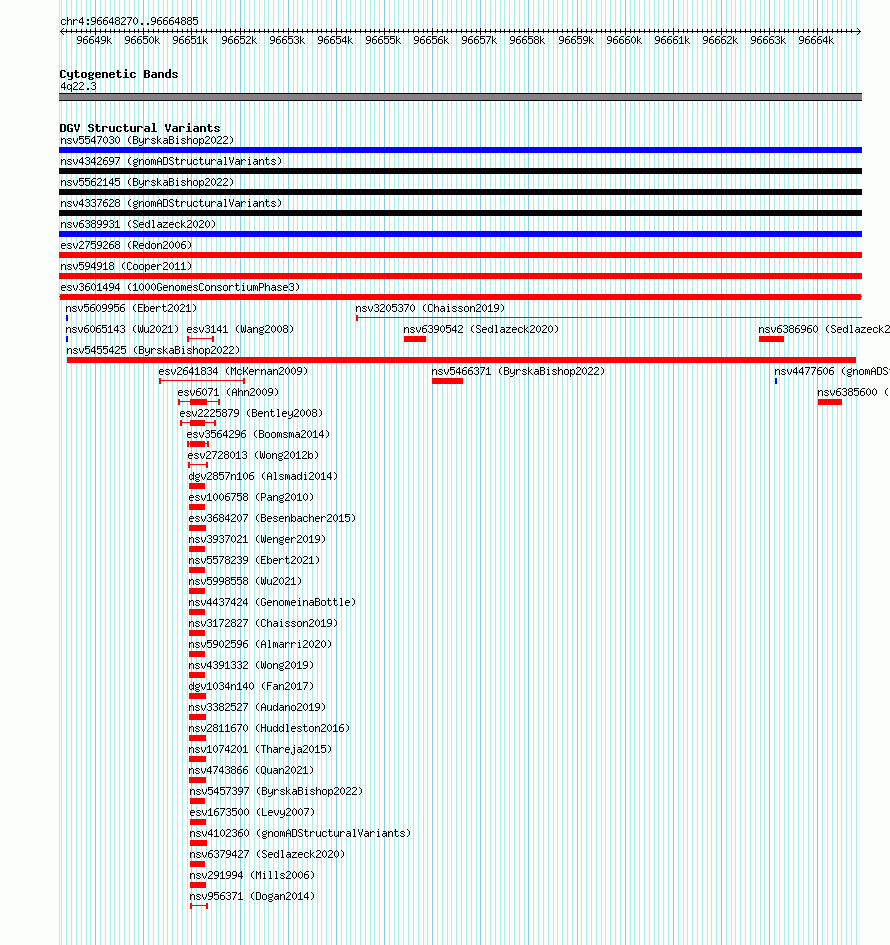The height and width of the screenshot is (945, 890).
Task: Click nsv4102360 gnomADStructuralVariants label
Action: 300,834
